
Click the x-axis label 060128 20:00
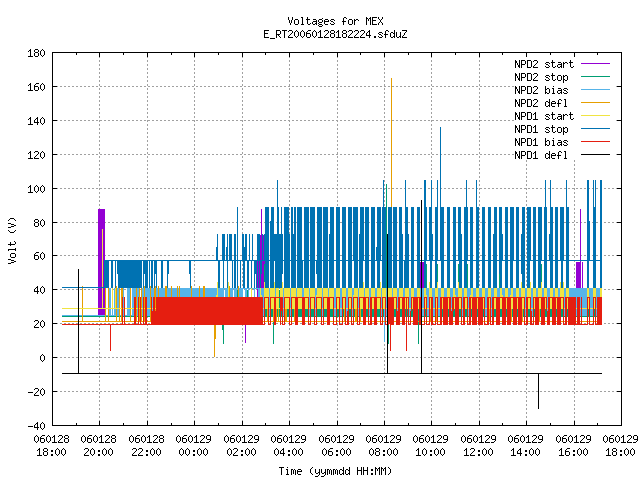[x=98, y=446]
